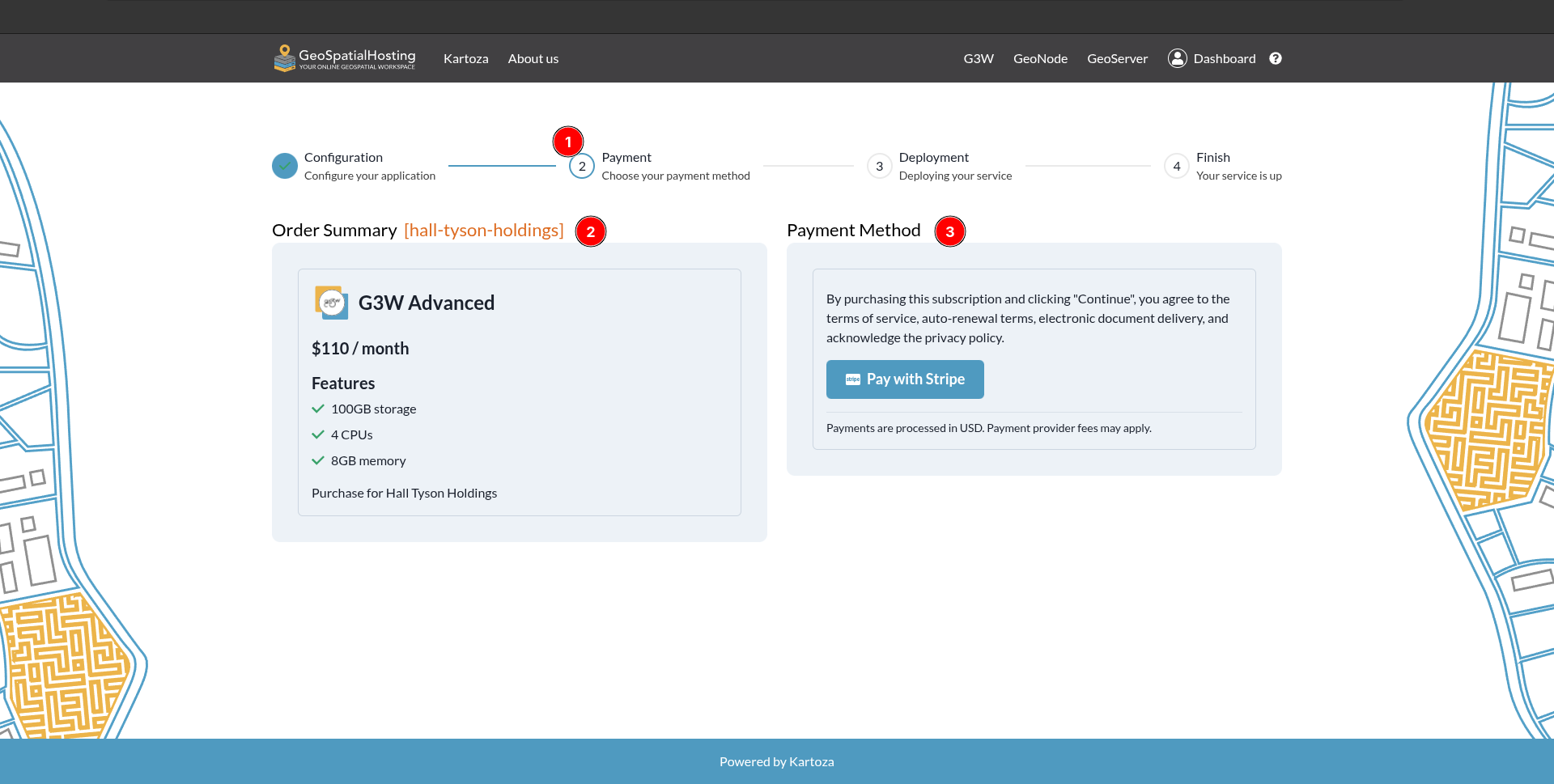The height and width of the screenshot is (784, 1554).
Task: Select the Finish step 4 circle
Action: point(1177,166)
